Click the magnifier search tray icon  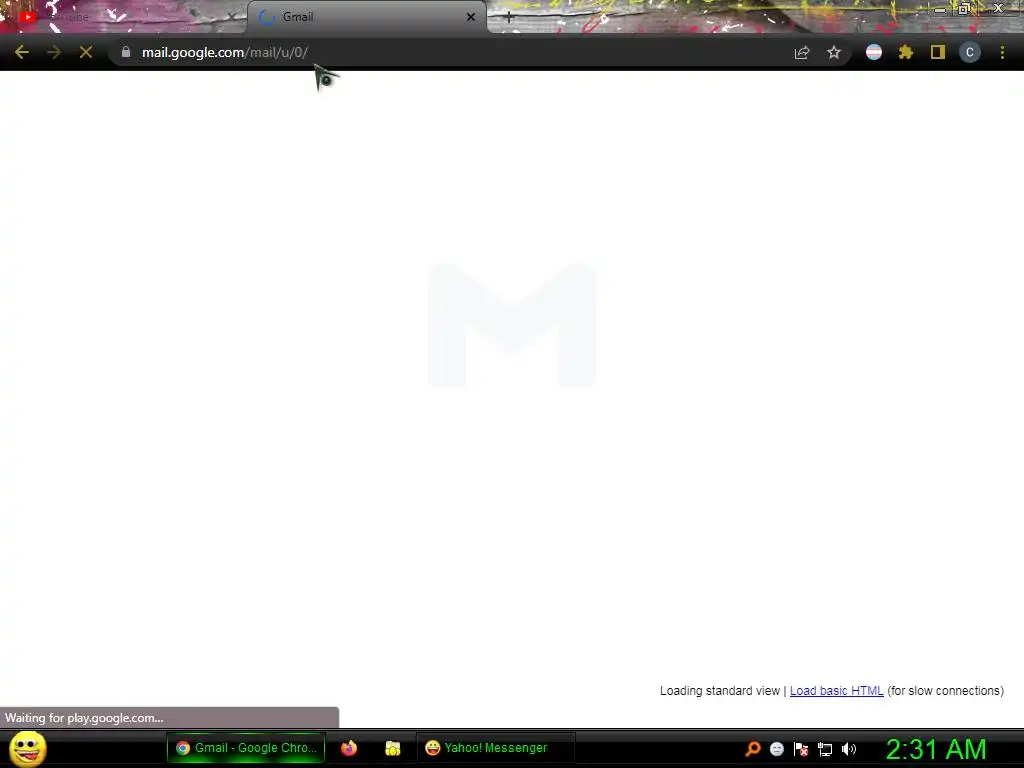pos(753,749)
